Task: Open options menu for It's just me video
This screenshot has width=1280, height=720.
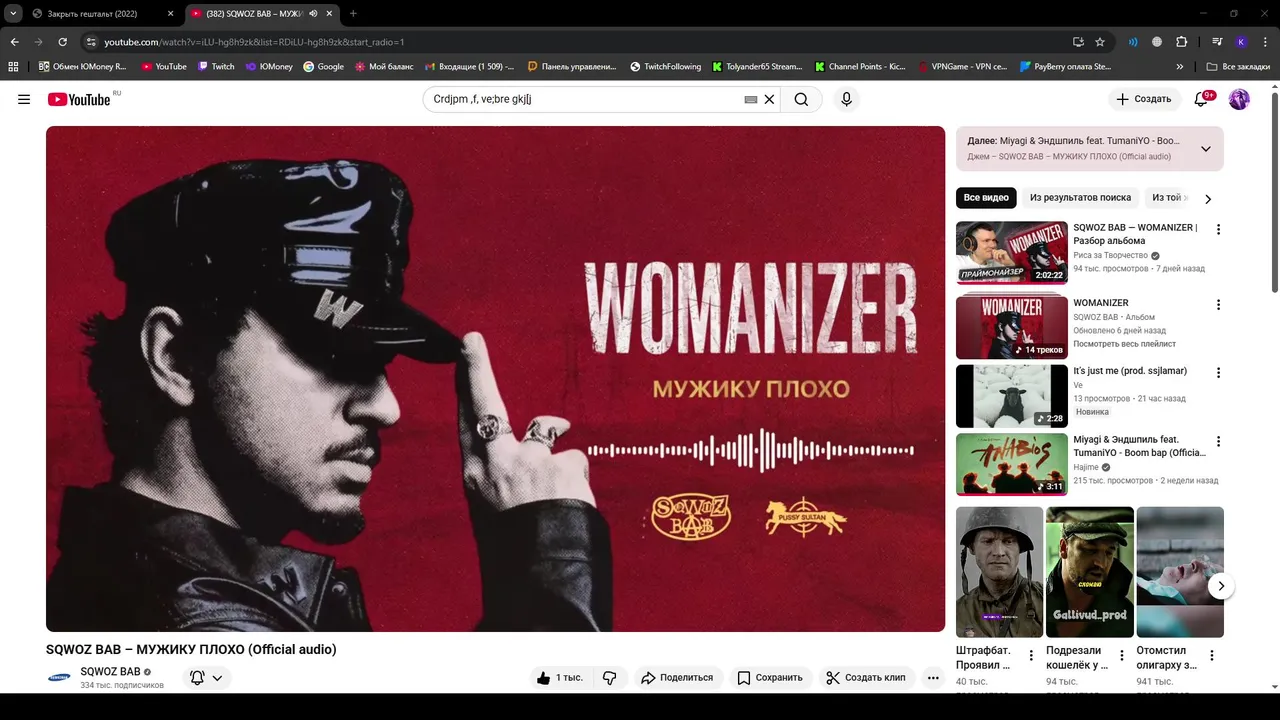Action: (1218, 372)
